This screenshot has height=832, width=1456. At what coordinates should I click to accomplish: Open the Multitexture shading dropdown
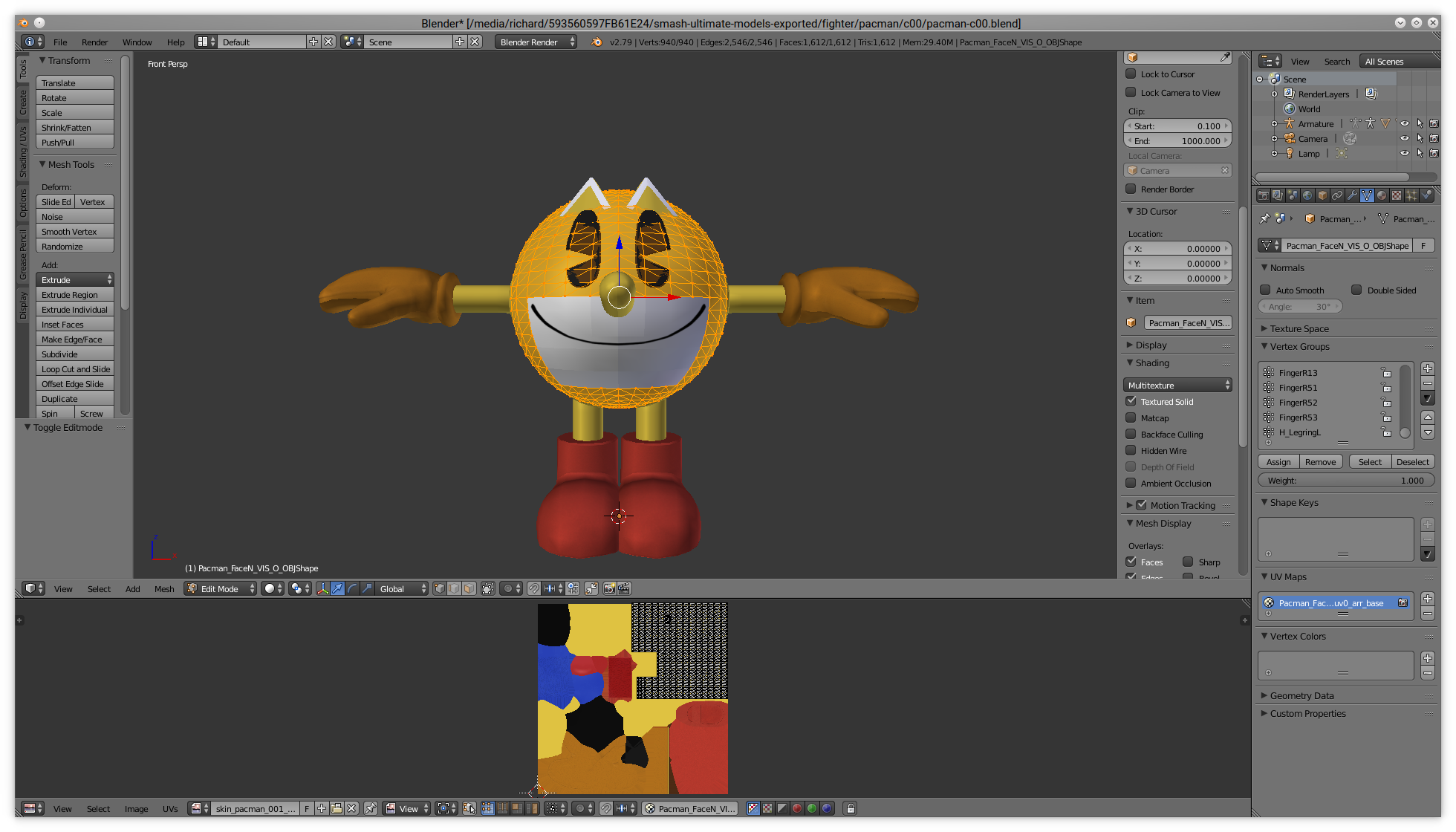[1177, 385]
